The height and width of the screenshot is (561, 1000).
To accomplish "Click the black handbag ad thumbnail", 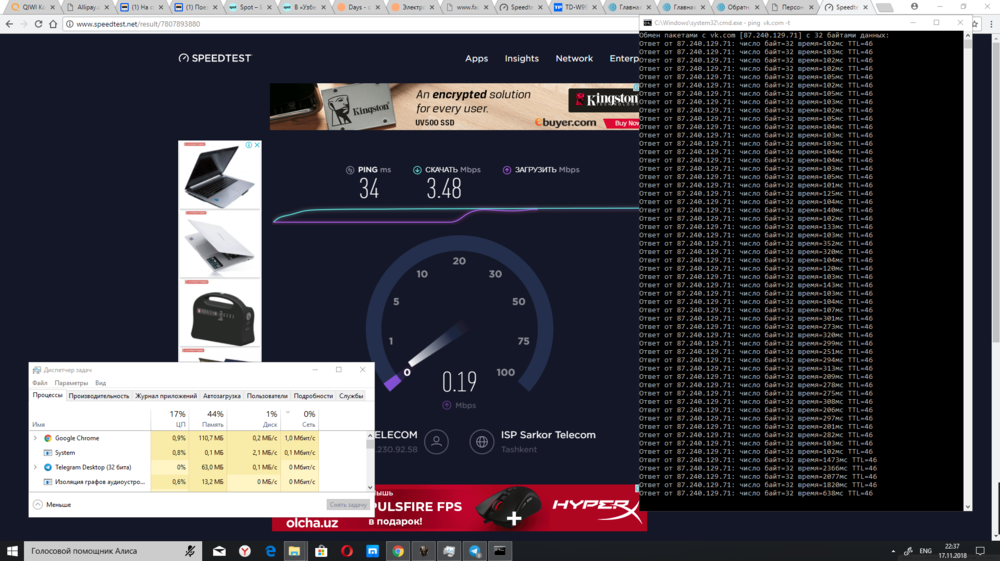I will 219,315.
